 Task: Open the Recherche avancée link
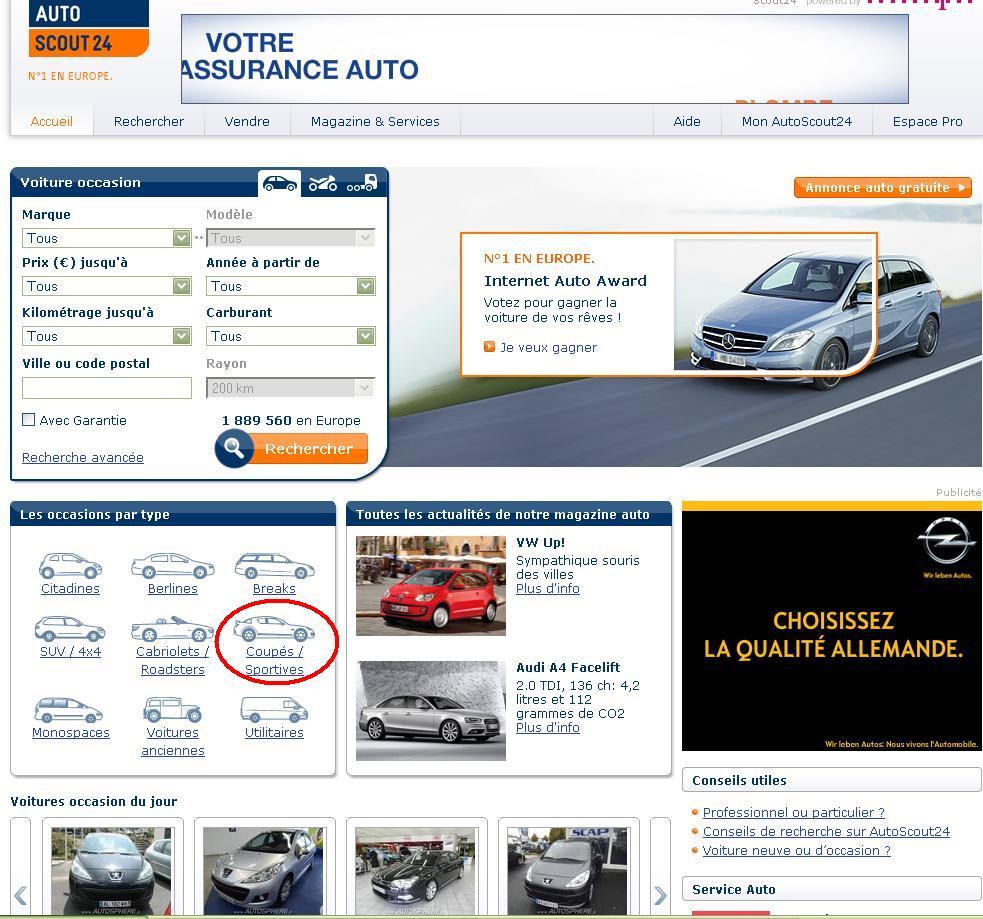[83, 457]
